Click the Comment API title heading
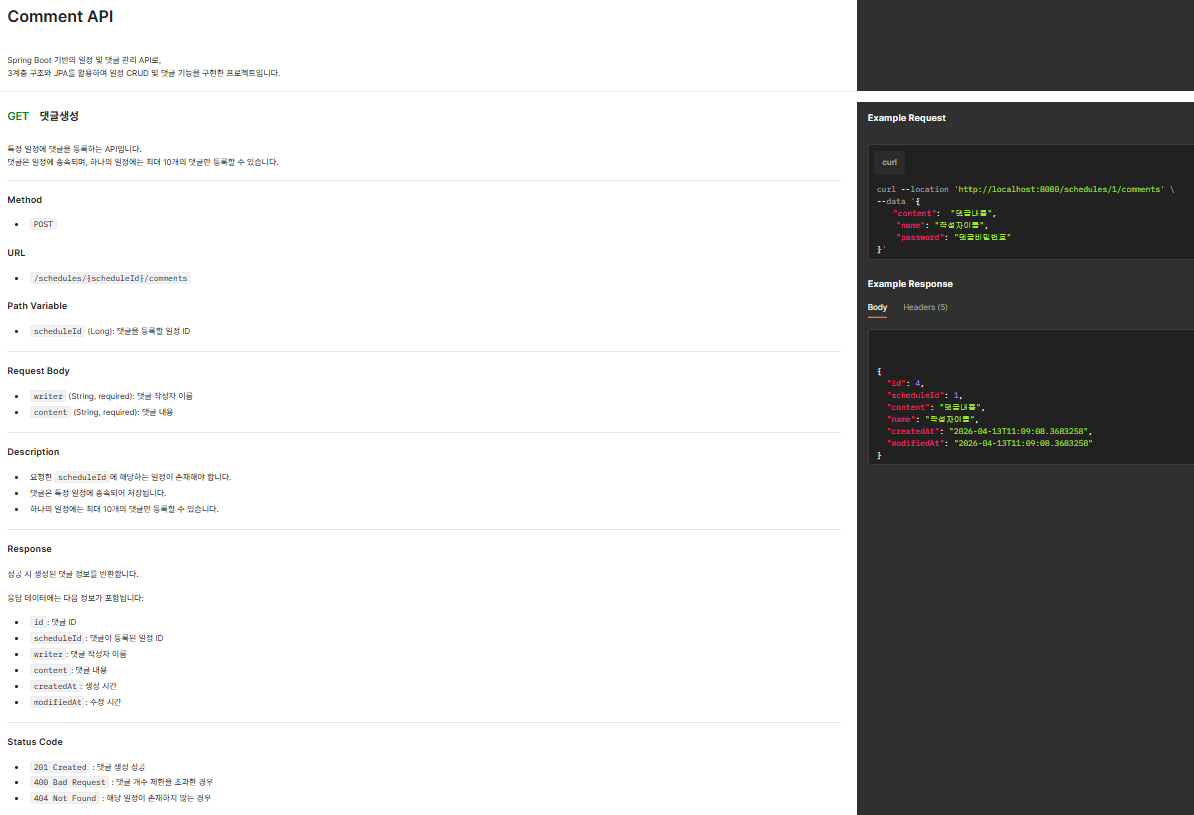Image resolution: width=1194 pixels, height=815 pixels. click(60, 17)
